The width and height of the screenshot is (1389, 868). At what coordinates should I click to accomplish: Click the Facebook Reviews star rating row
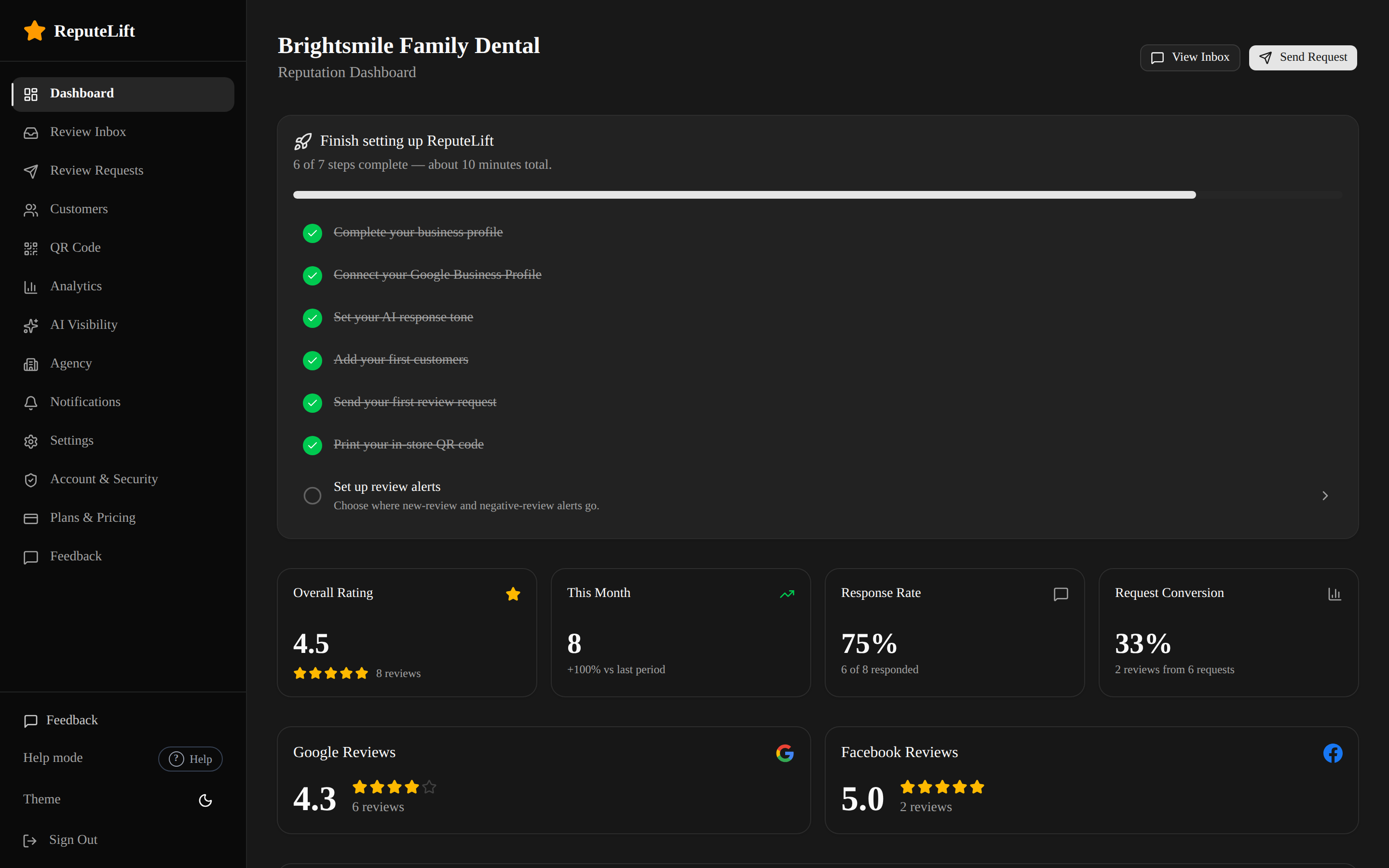[x=942, y=787]
